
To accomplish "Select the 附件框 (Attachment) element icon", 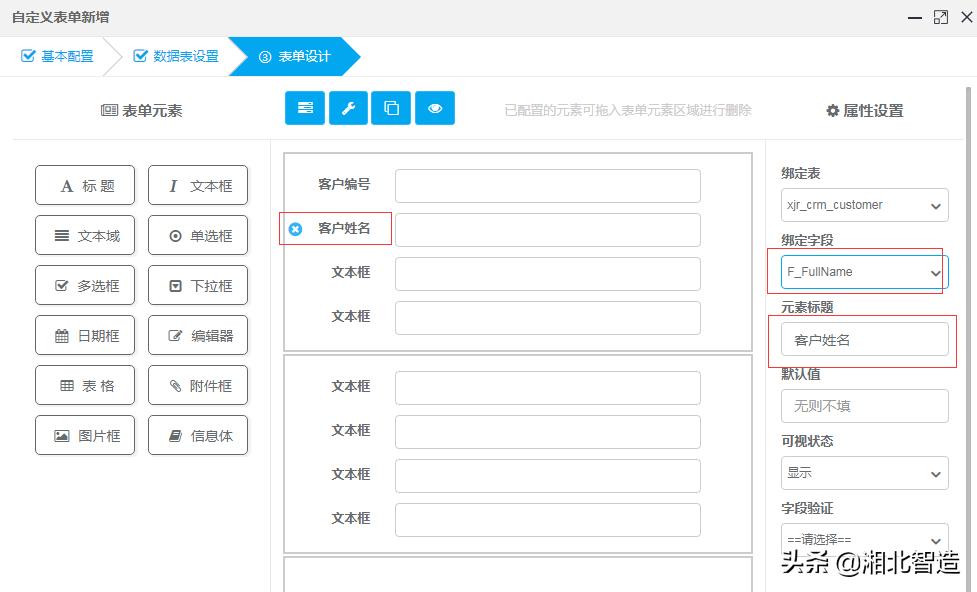I will (x=197, y=385).
